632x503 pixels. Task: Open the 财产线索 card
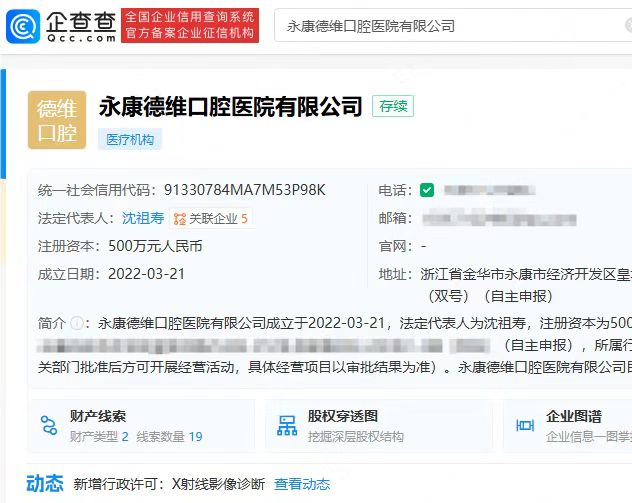pyautogui.click(x=141, y=426)
